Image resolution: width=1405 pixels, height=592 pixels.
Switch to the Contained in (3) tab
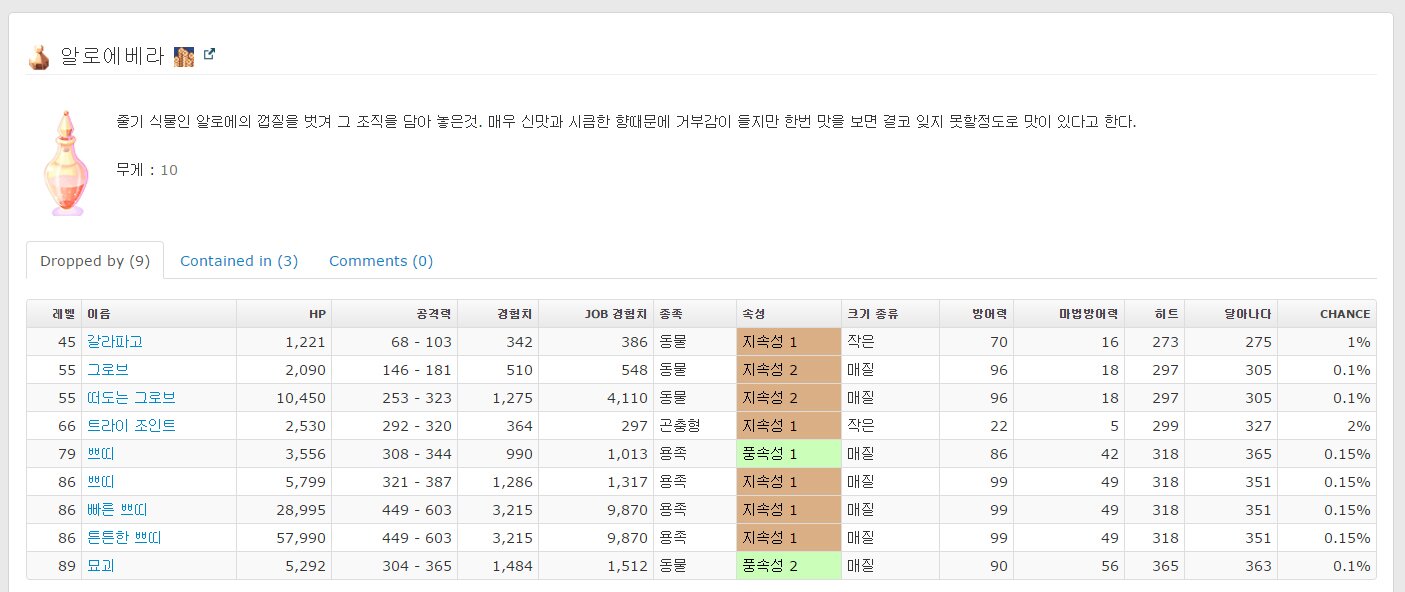pos(239,261)
